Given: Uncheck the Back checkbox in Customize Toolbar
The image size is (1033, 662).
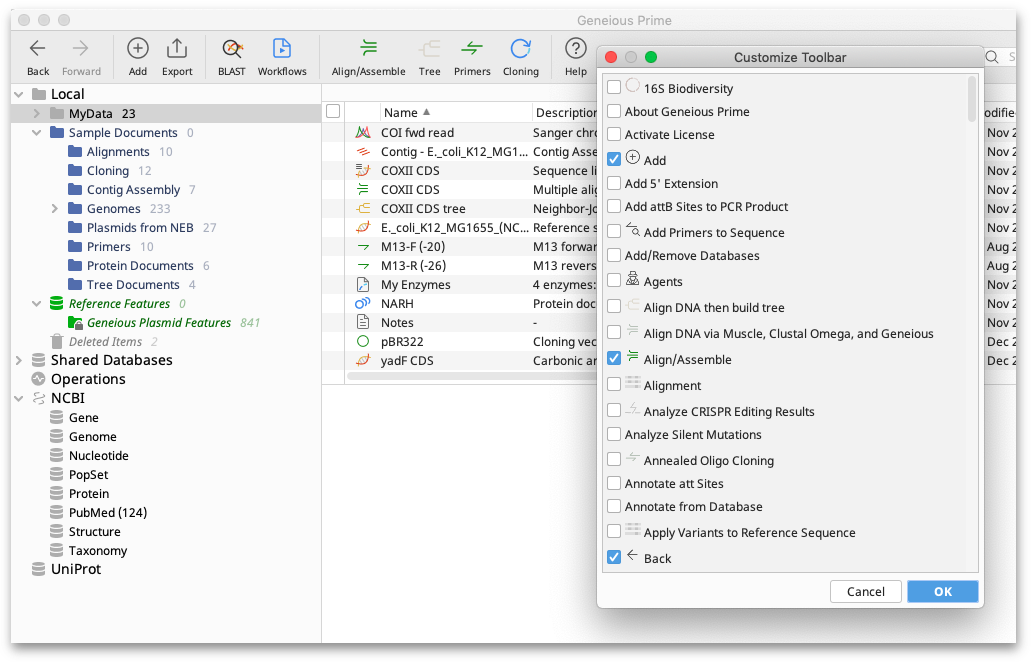Looking at the screenshot, I should click(x=613, y=558).
